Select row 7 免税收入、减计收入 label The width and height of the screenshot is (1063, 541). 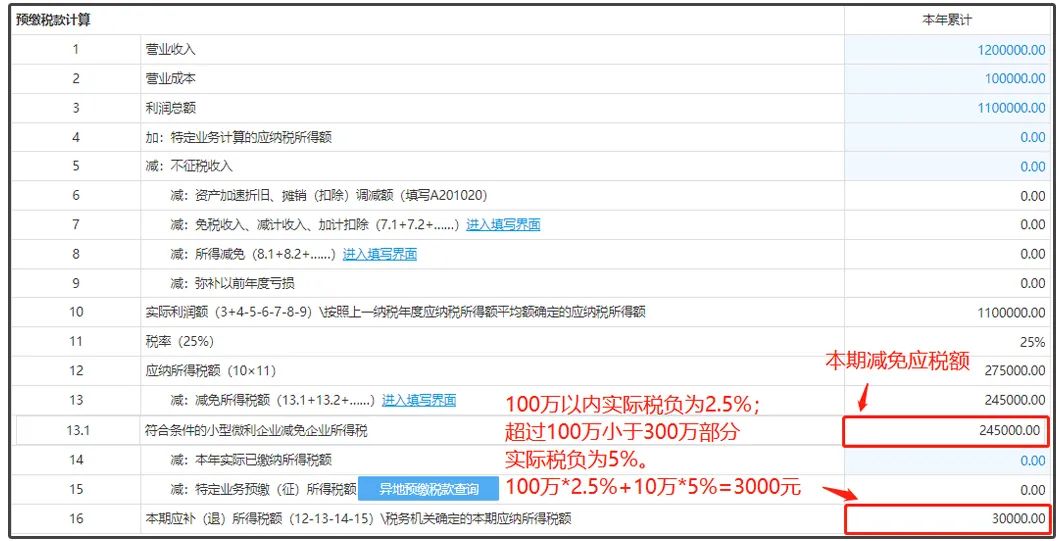tap(315, 224)
